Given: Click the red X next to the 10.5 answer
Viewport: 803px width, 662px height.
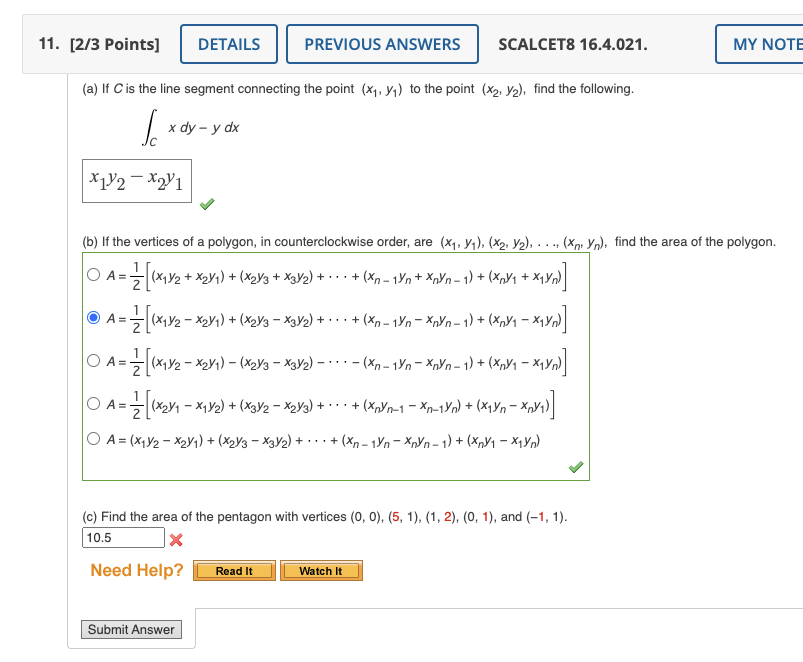Looking at the screenshot, I should [x=178, y=537].
